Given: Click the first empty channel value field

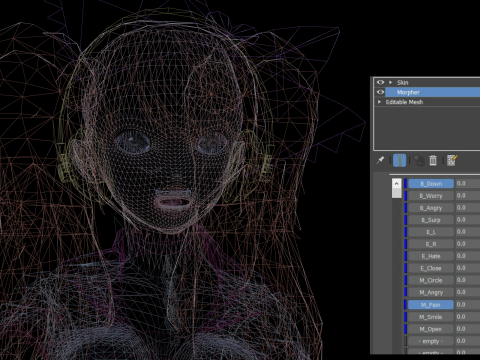Looking at the screenshot, I should [x=468, y=341].
